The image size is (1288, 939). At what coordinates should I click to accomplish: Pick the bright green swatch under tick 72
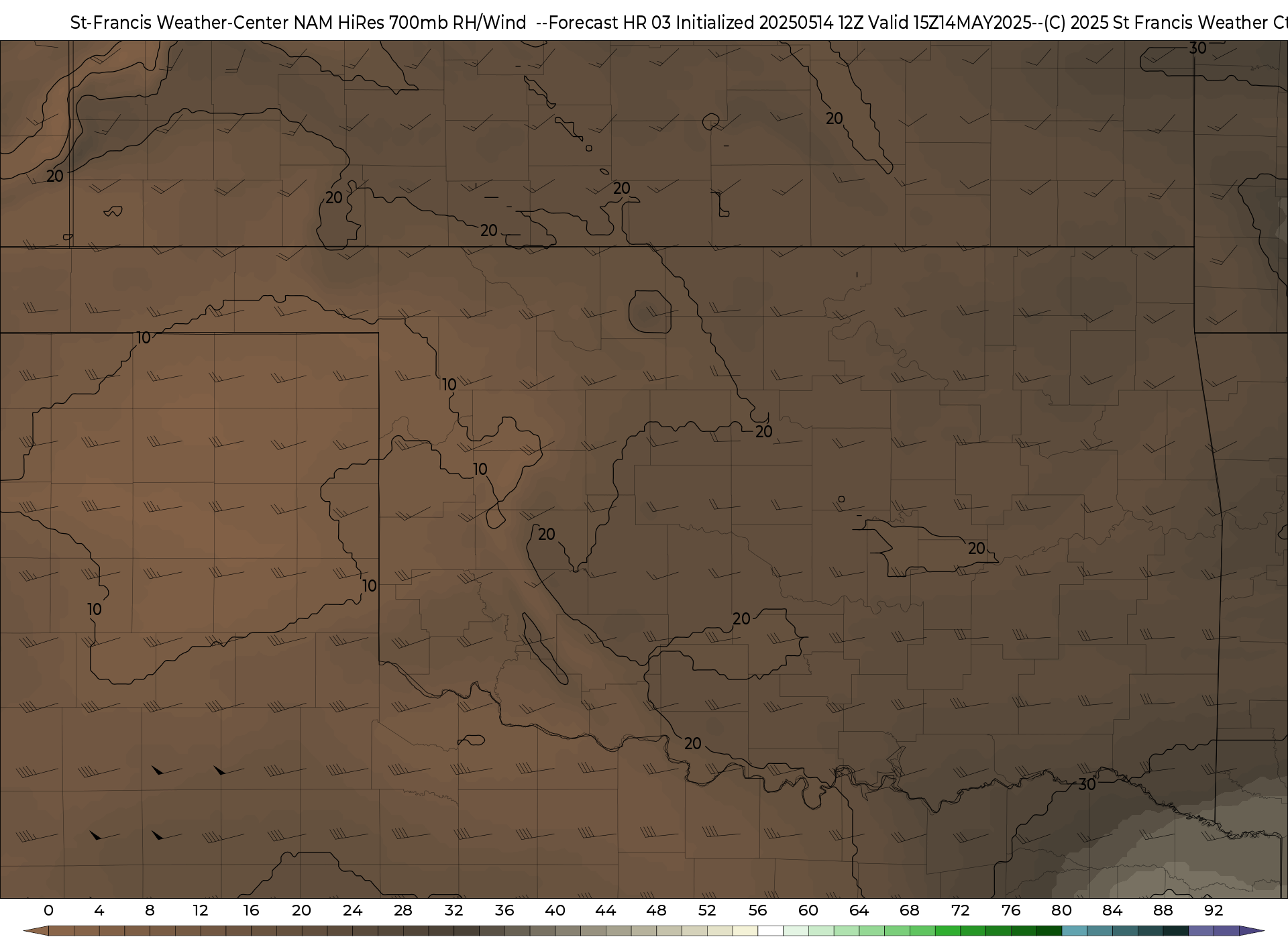[948, 931]
